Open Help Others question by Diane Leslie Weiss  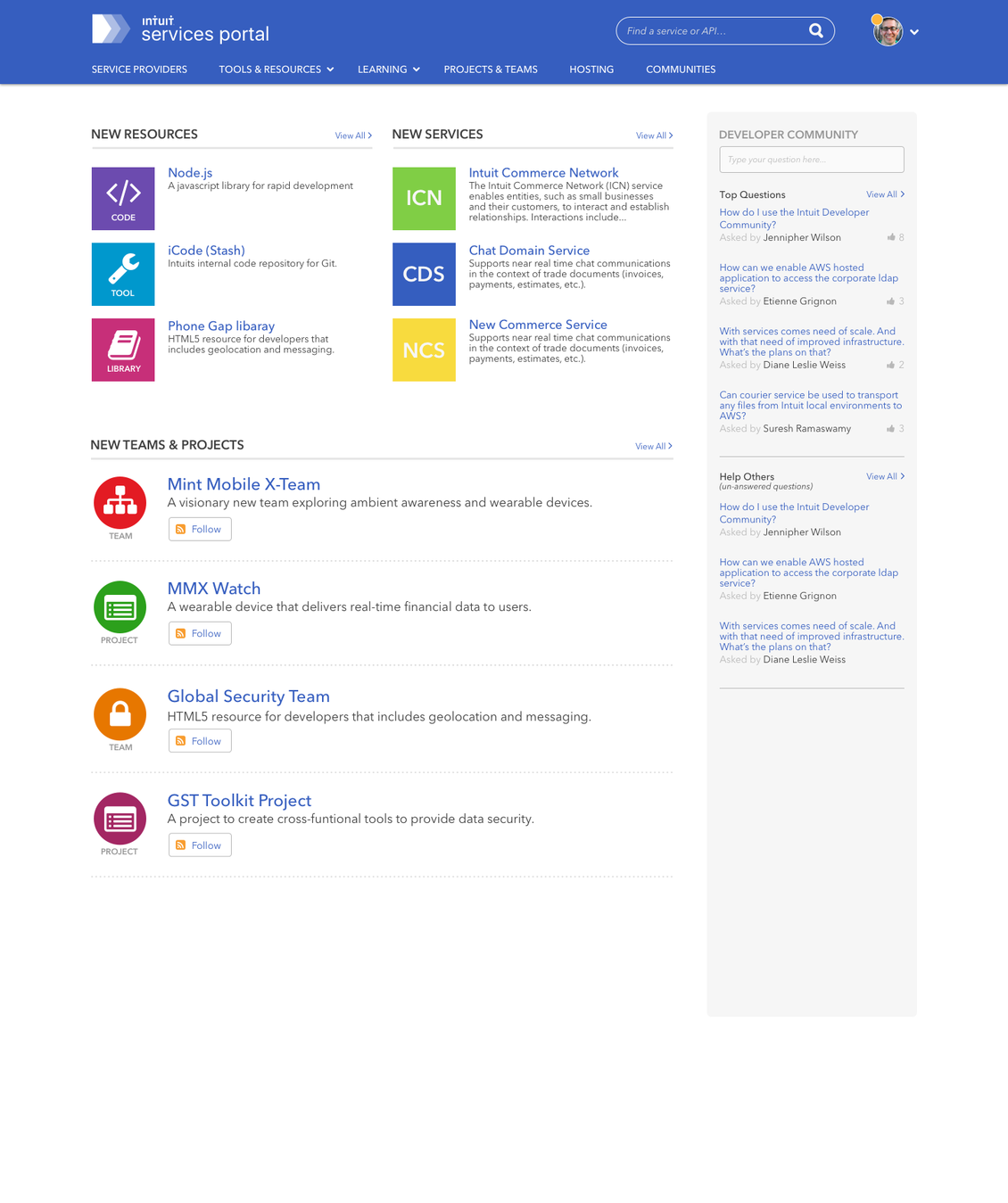click(812, 637)
